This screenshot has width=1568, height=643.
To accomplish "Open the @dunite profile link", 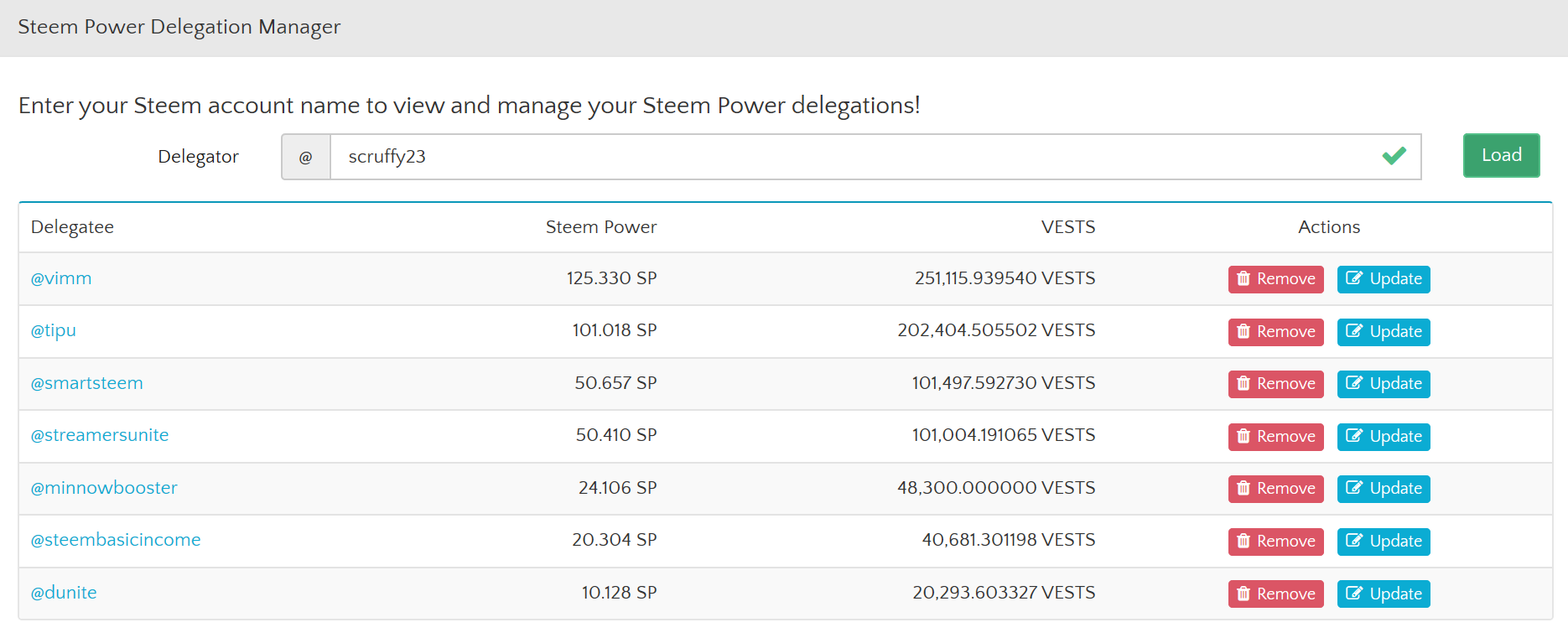I will [x=64, y=593].
